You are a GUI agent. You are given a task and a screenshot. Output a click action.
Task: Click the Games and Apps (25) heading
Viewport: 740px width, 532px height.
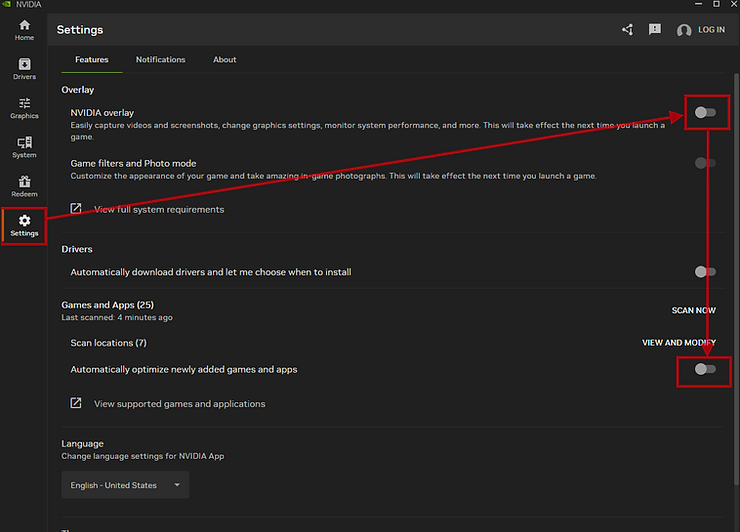(x=108, y=305)
